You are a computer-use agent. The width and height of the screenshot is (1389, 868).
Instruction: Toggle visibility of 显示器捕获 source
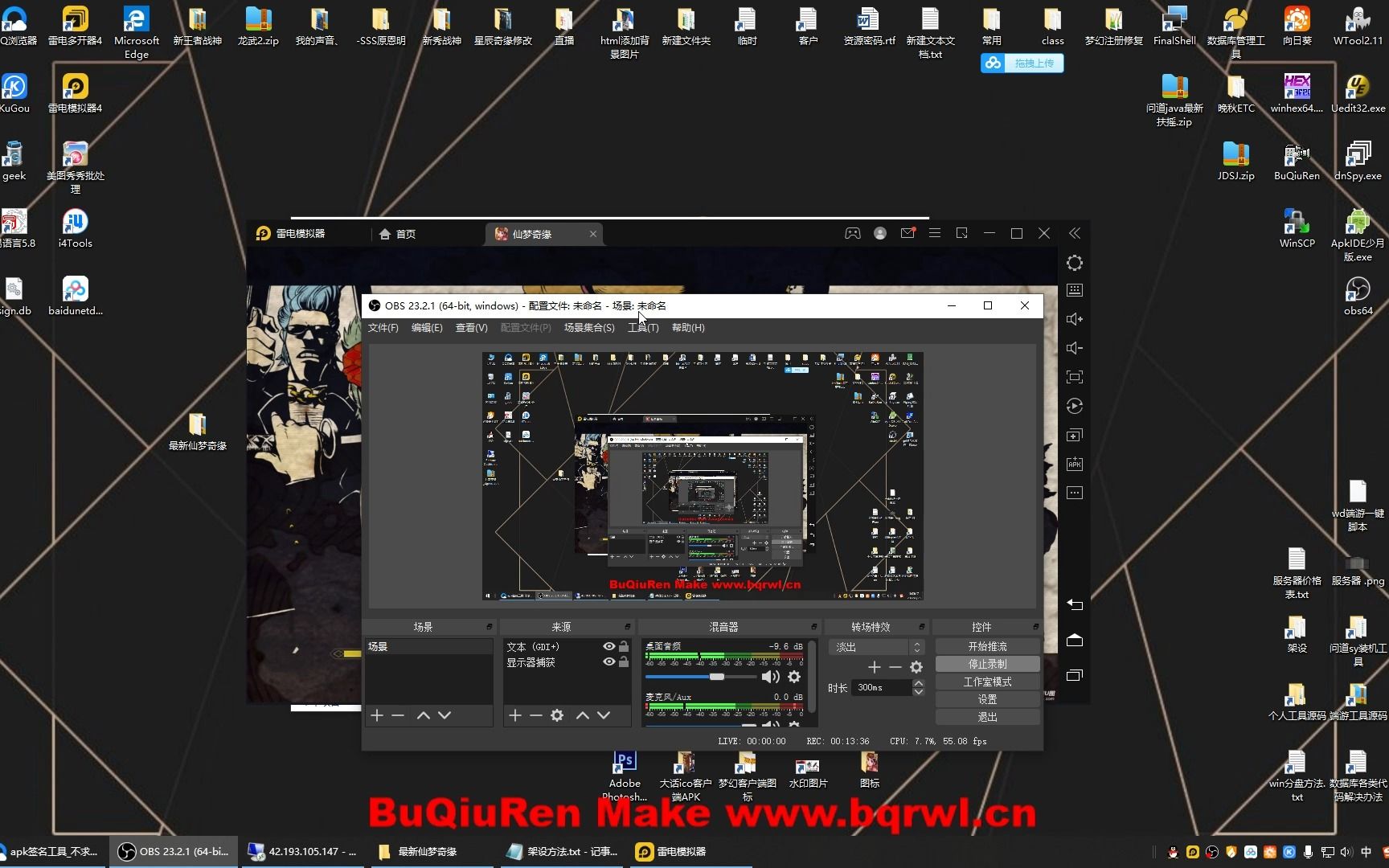pyautogui.click(x=609, y=662)
